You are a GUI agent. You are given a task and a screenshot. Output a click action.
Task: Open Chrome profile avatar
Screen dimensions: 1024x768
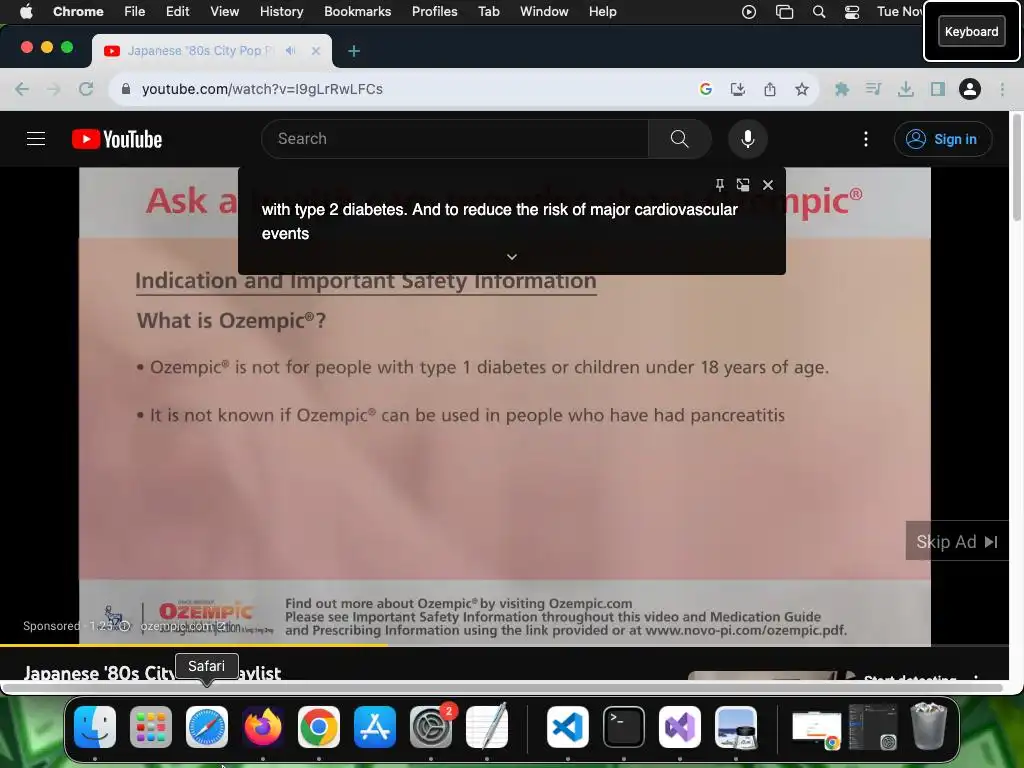970,89
